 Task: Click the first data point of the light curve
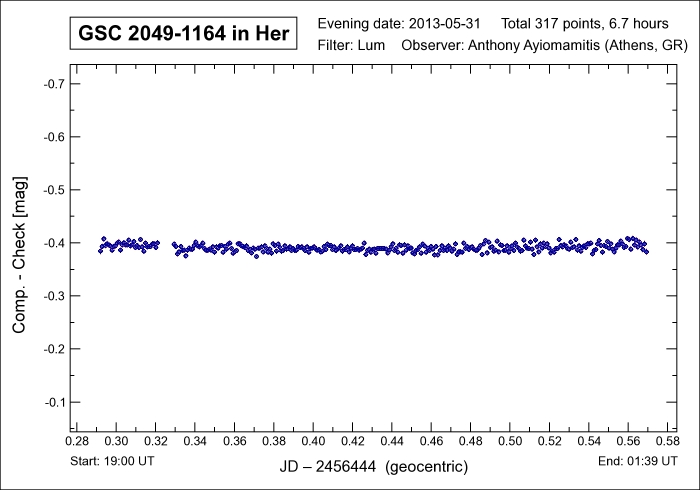[x=100, y=250]
